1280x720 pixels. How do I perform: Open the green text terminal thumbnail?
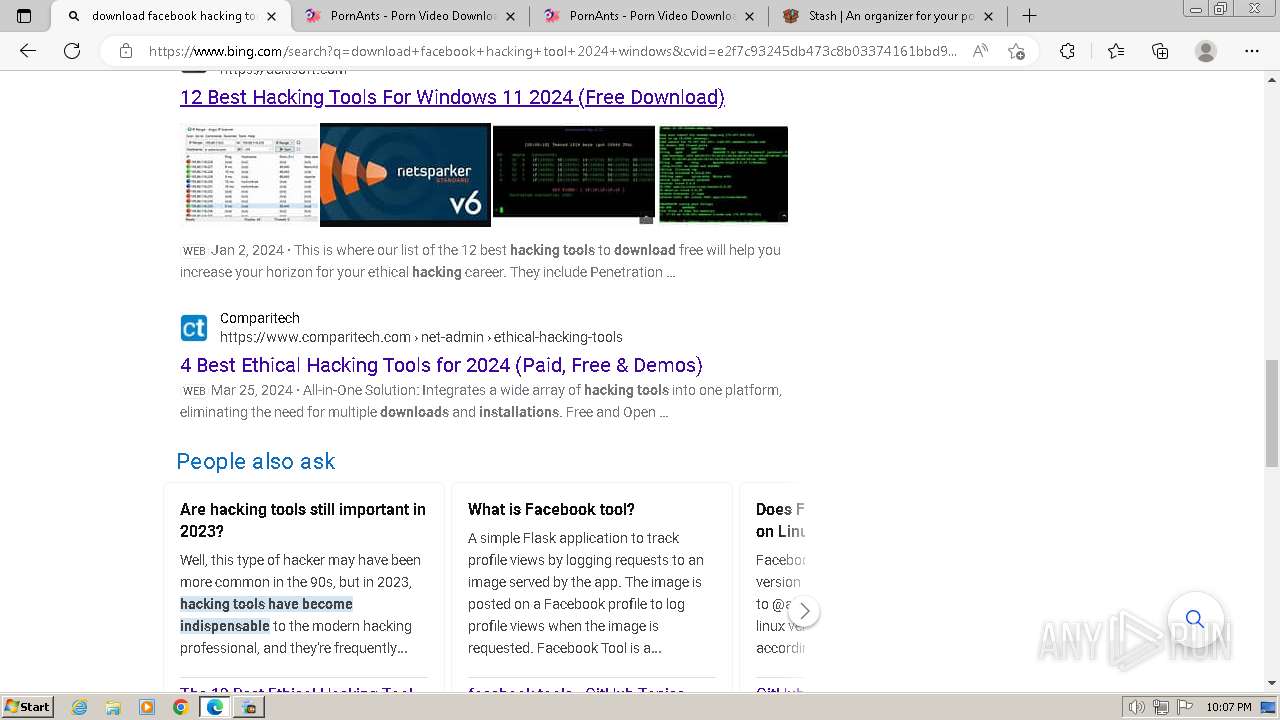coord(723,174)
